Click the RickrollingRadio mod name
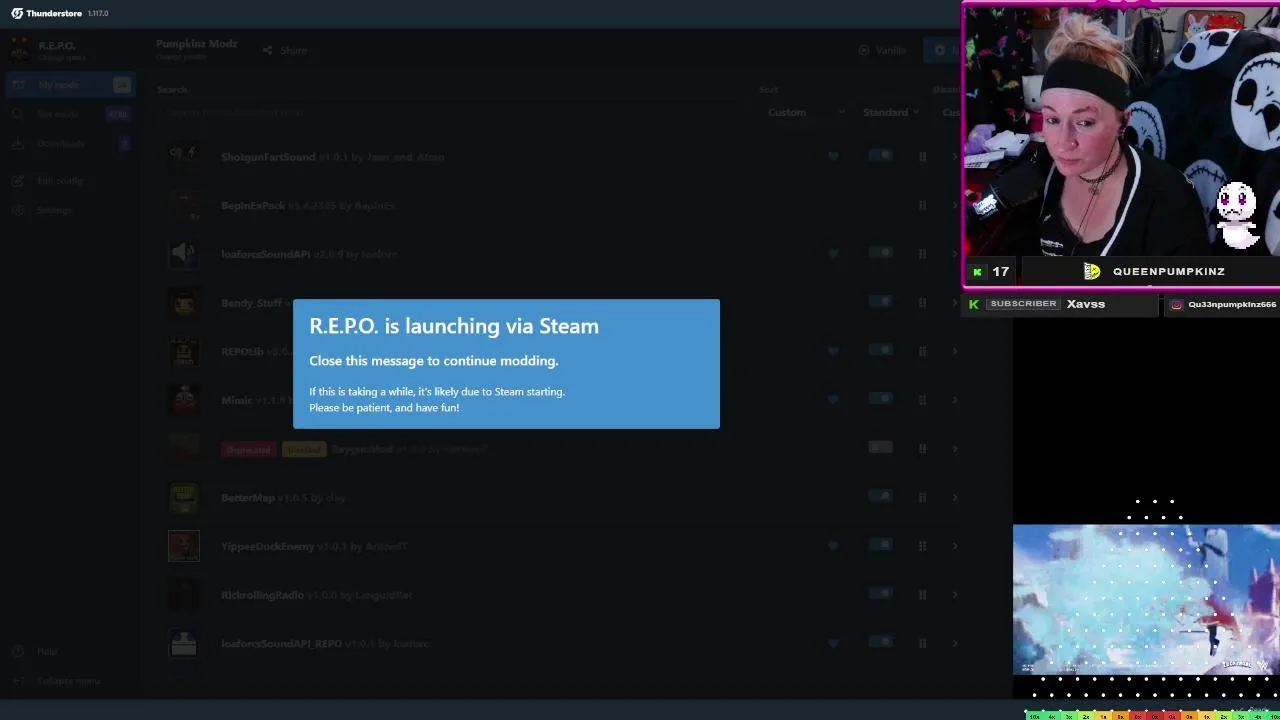This screenshot has width=1280, height=720. (x=262, y=595)
